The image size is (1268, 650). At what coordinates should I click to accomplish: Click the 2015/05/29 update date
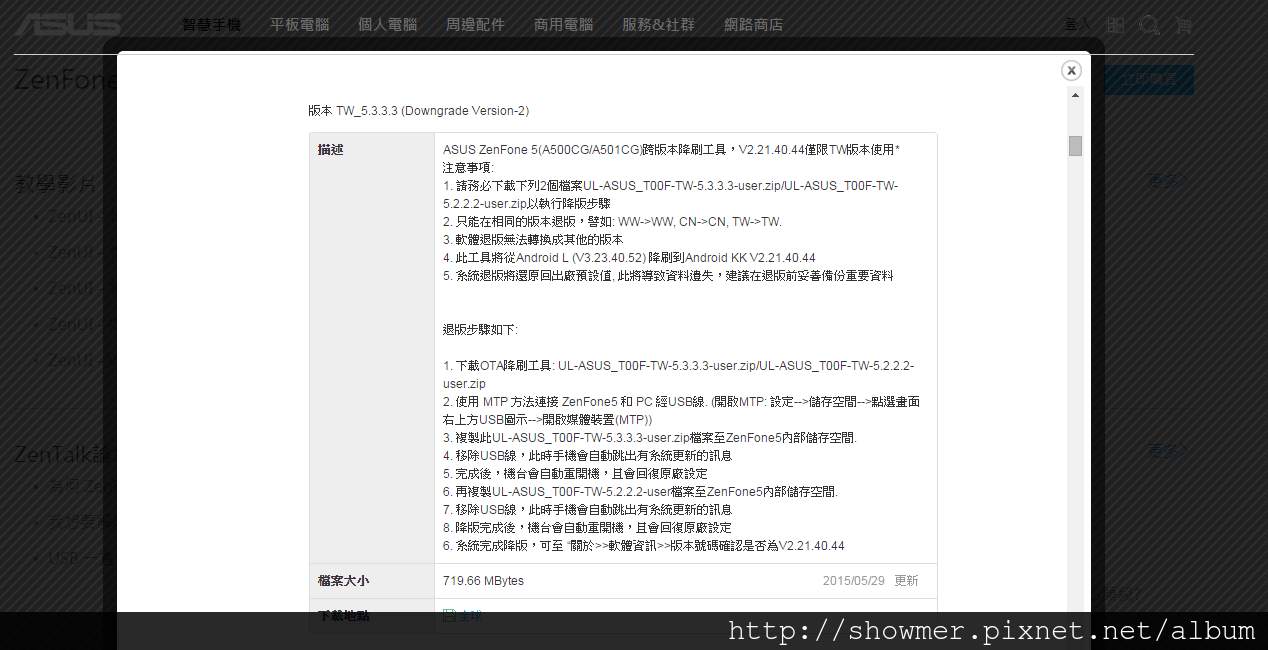pyautogui.click(x=854, y=581)
